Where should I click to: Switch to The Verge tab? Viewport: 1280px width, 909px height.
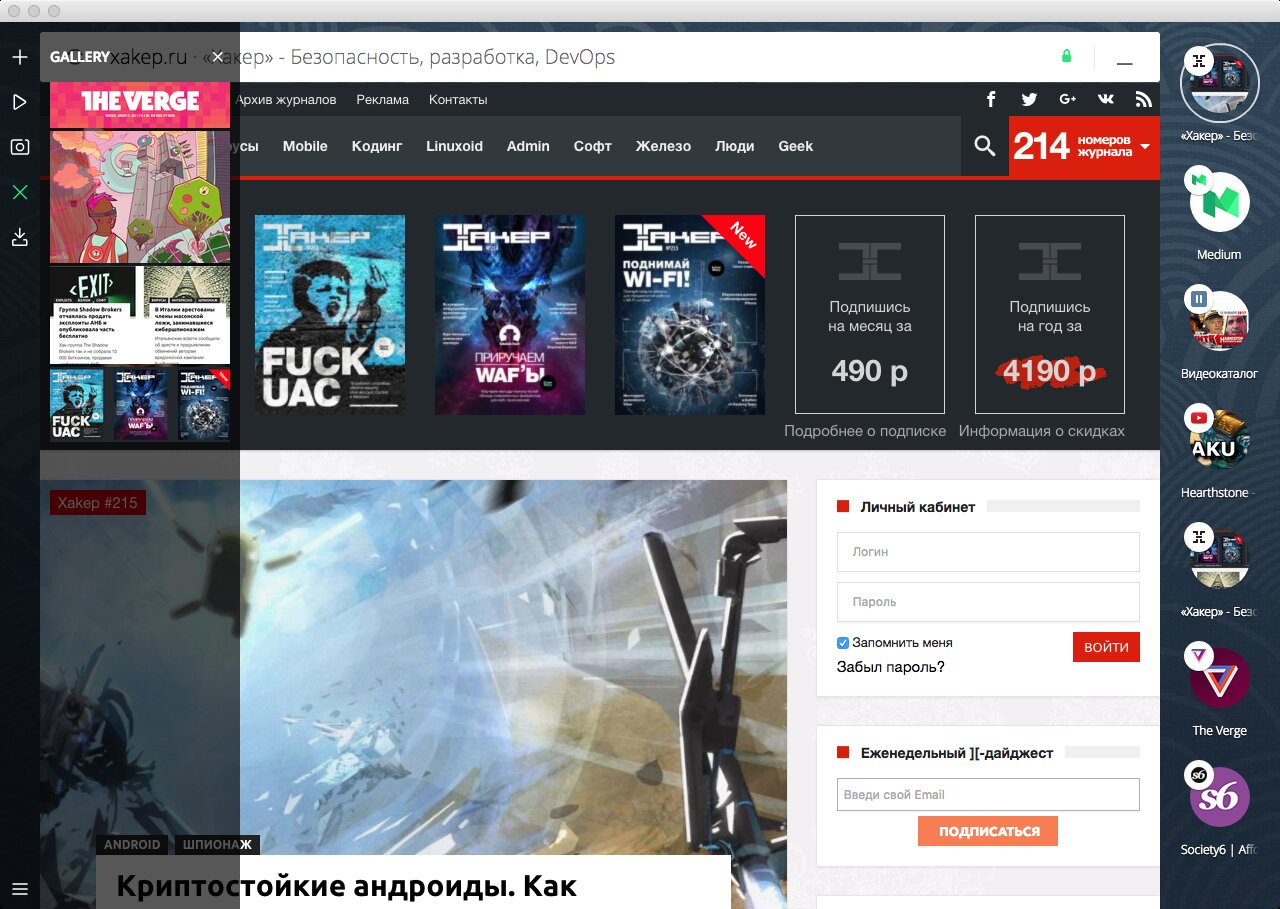1219,679
